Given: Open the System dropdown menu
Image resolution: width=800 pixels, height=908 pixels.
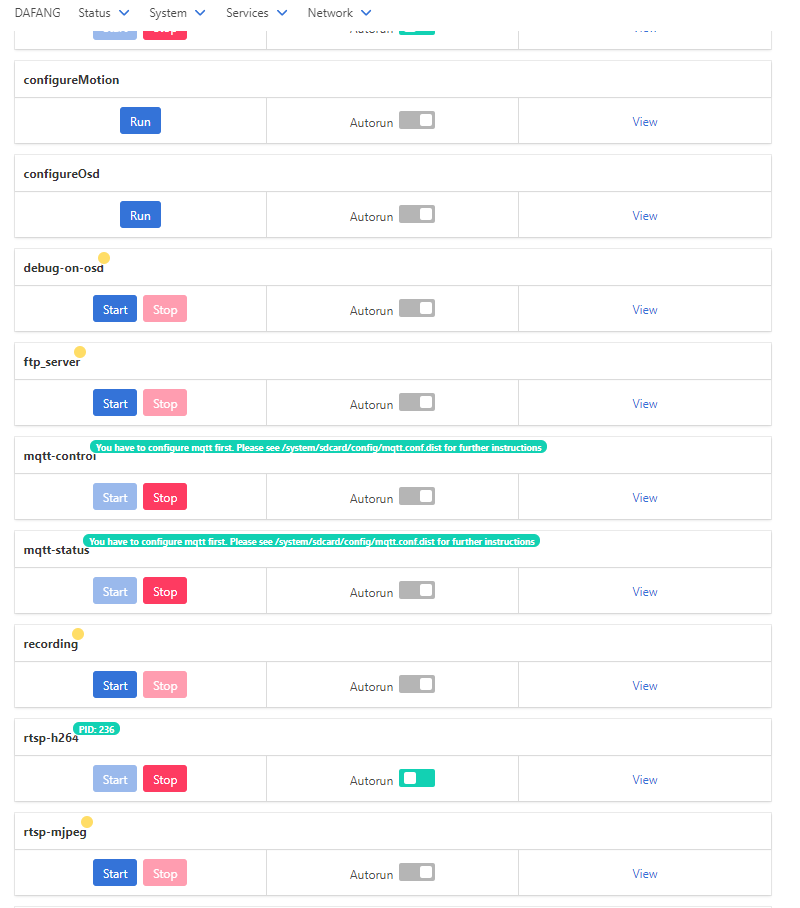Looking at the screenshot, I should [177, 13].
